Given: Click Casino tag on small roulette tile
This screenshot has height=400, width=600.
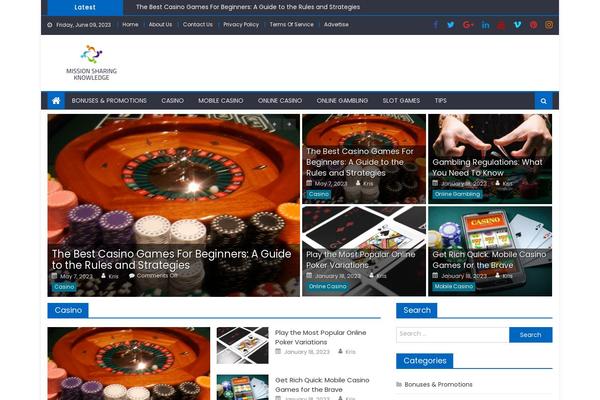Looking at the screenshot, I should pos(319,194).
